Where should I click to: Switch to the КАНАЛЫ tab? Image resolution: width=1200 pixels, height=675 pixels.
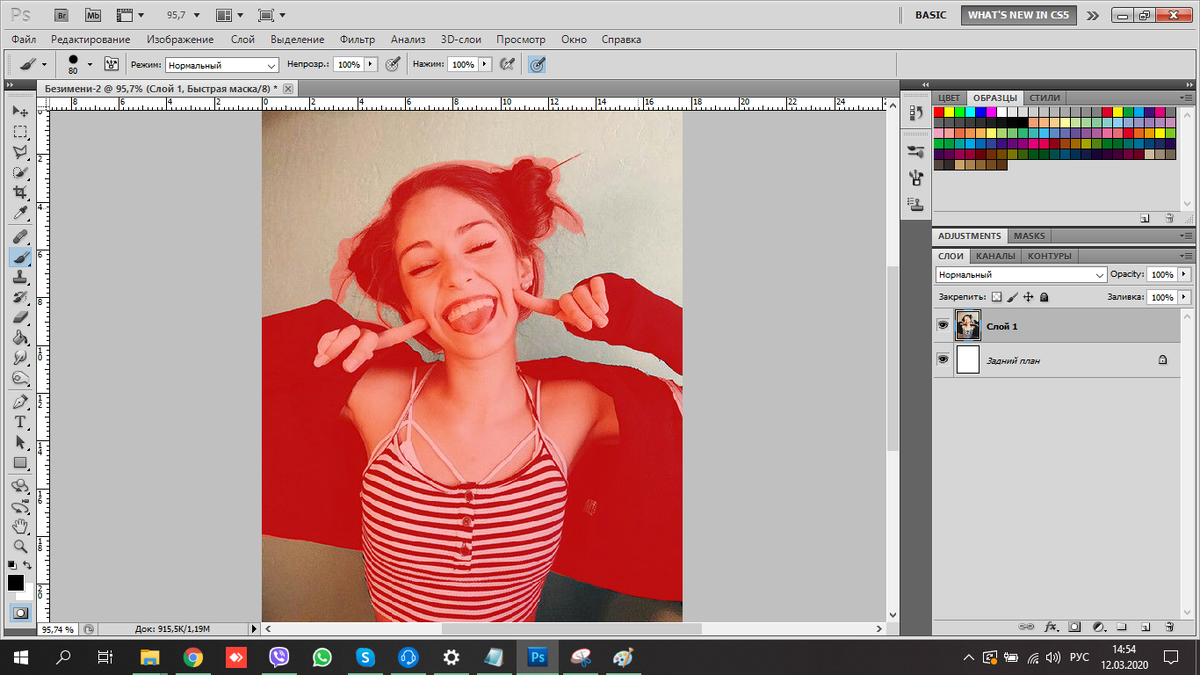994,256
